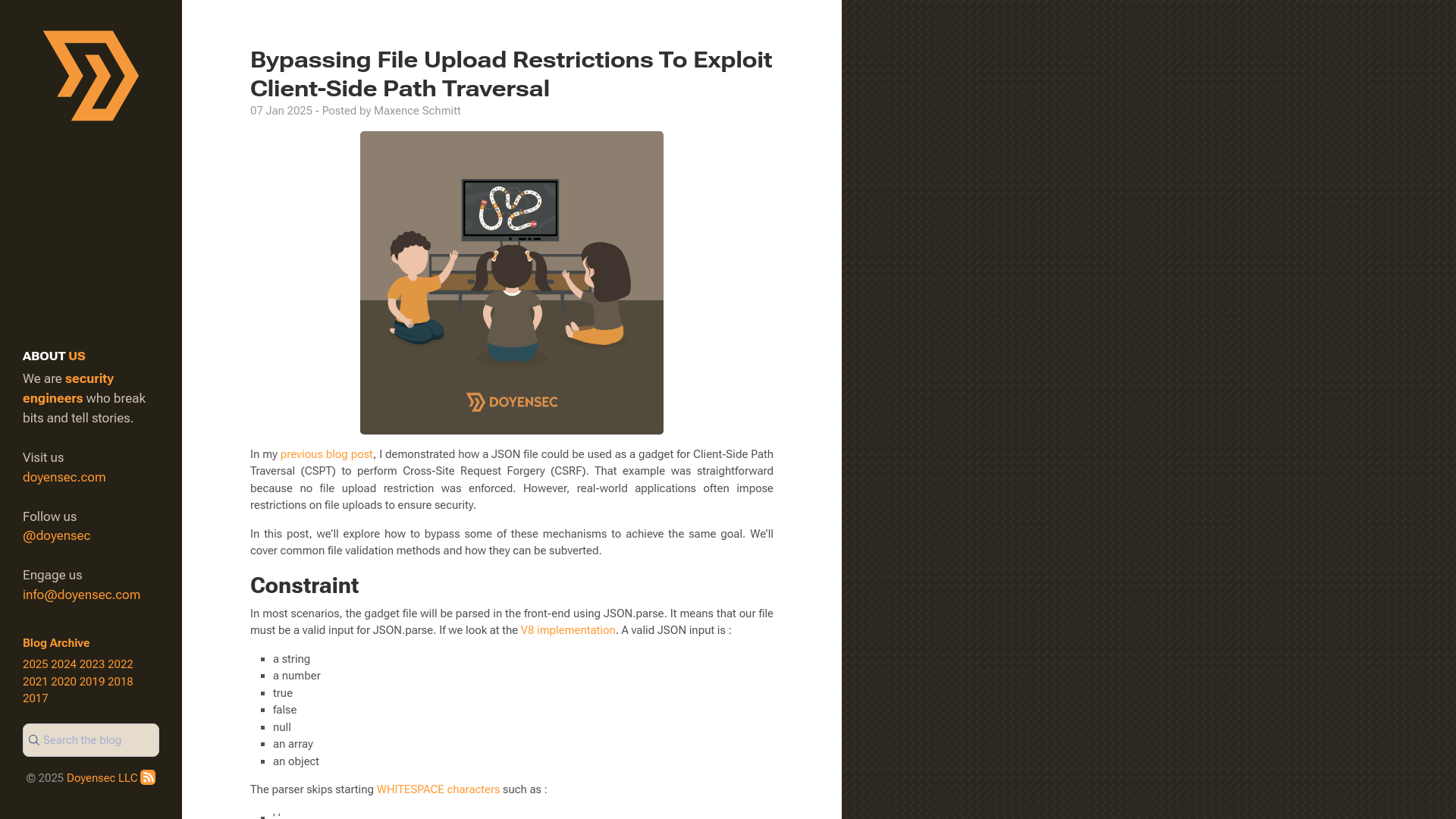Click the search magnifier icon
This screenshot has width=1456, height=819.
tap(34, 740)
